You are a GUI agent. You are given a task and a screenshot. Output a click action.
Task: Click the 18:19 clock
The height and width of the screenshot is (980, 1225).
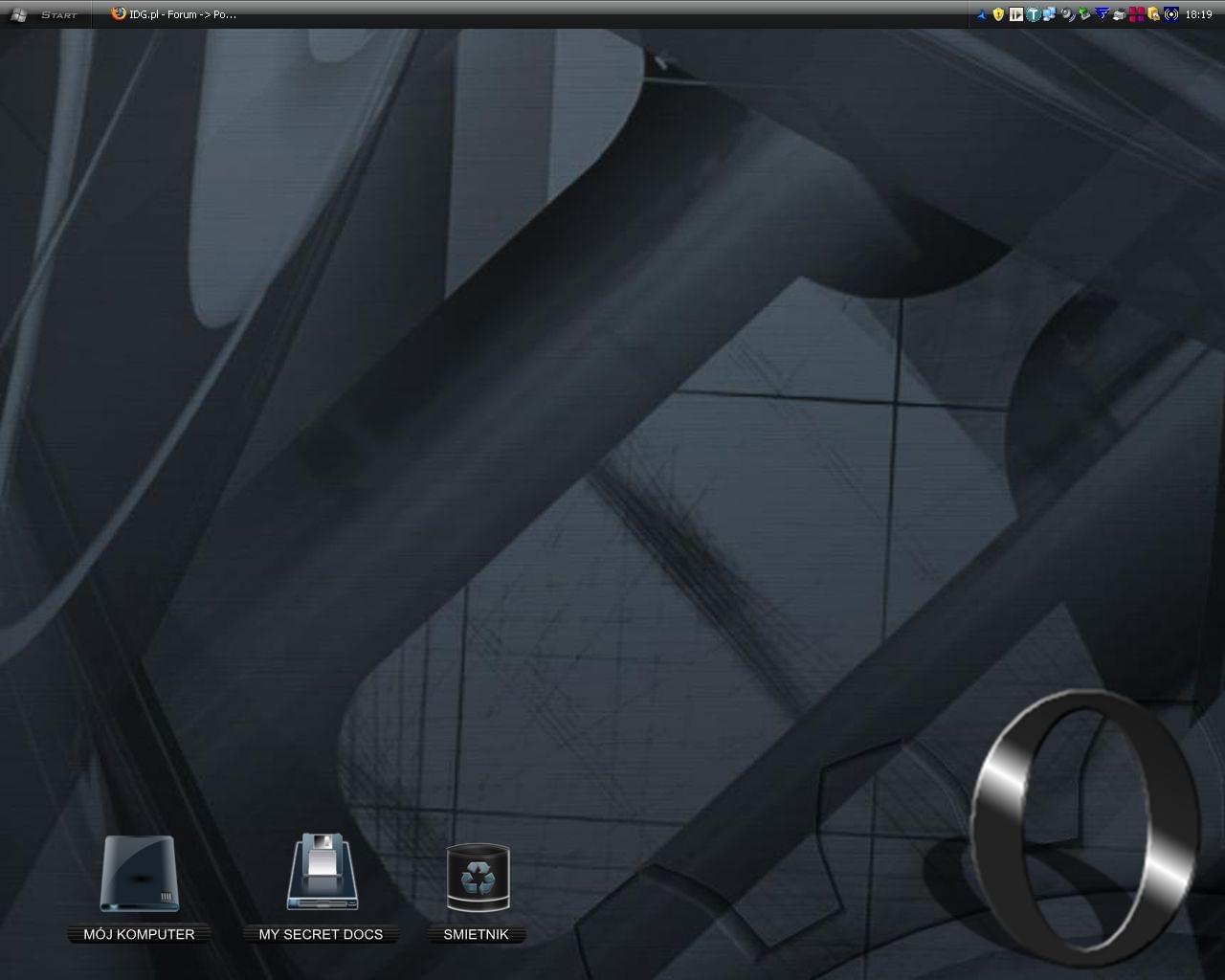pos(1198,14)
